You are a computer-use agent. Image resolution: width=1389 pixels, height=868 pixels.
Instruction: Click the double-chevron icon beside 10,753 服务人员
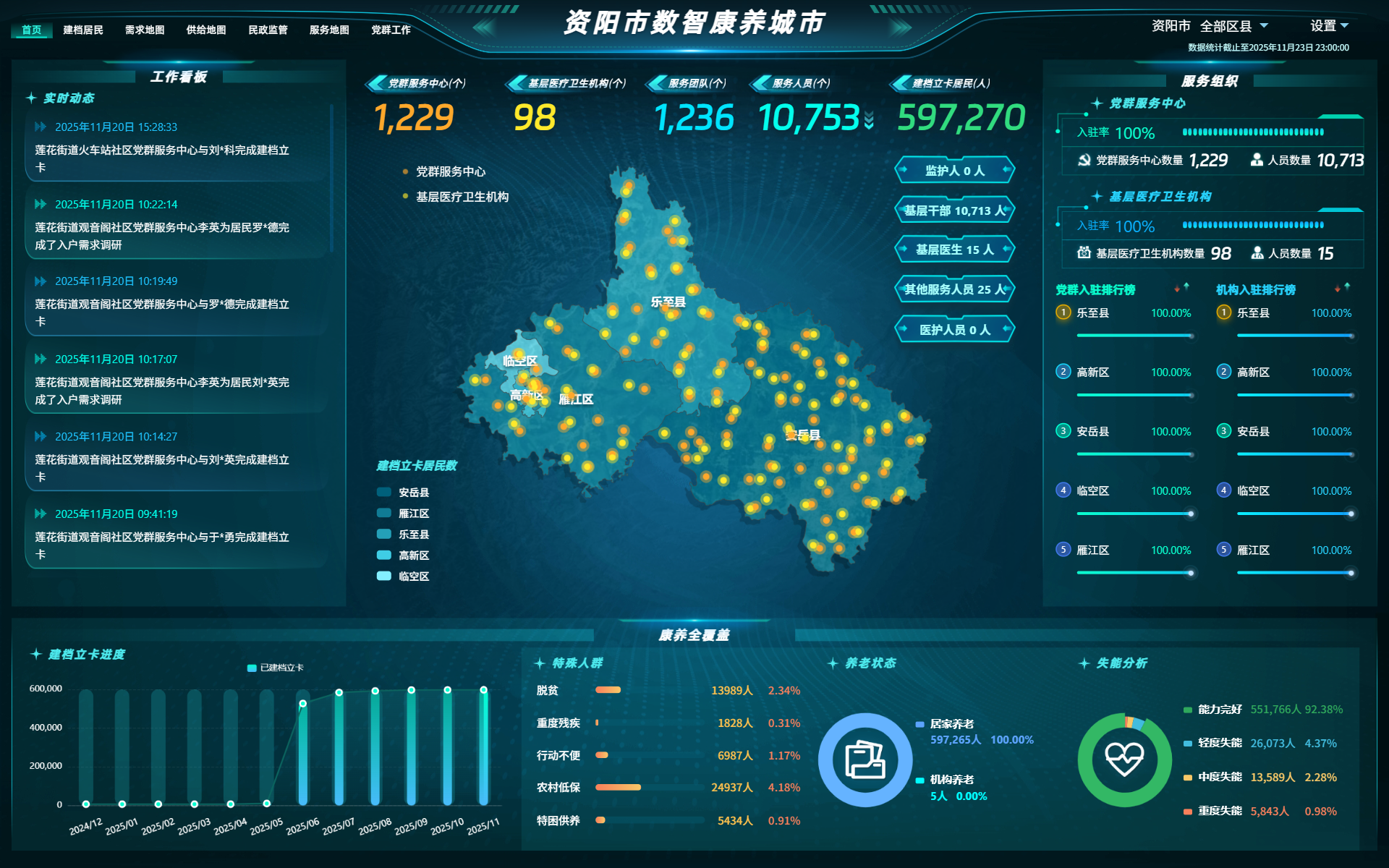[869, 121]
